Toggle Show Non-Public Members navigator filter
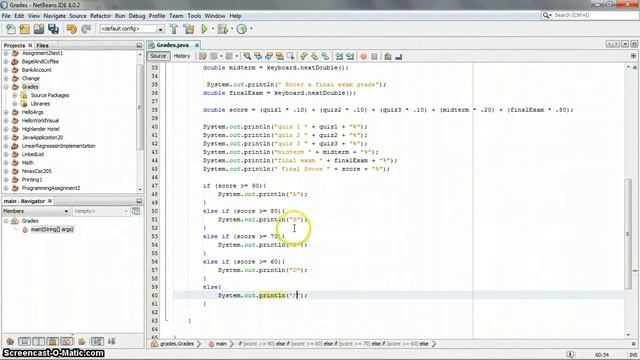This screenshot has height=360, width=640. point(53,341)
